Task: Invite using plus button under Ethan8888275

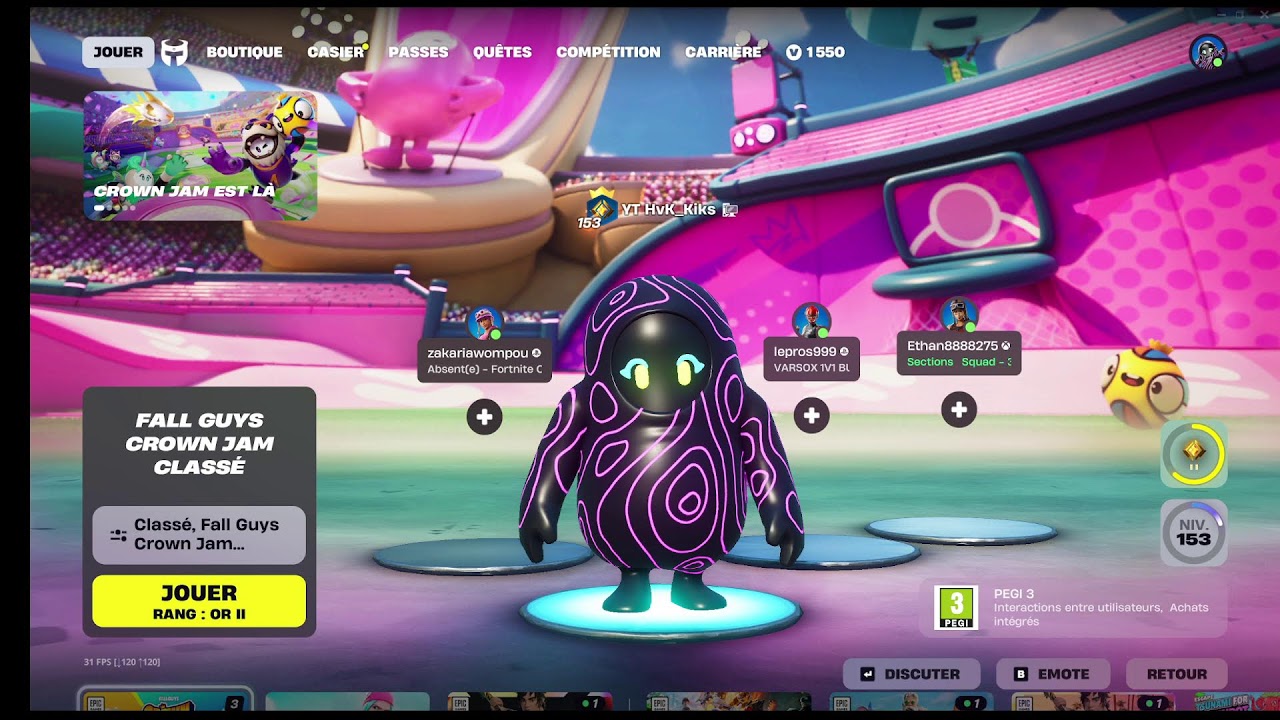Action: tap(958, 409)
